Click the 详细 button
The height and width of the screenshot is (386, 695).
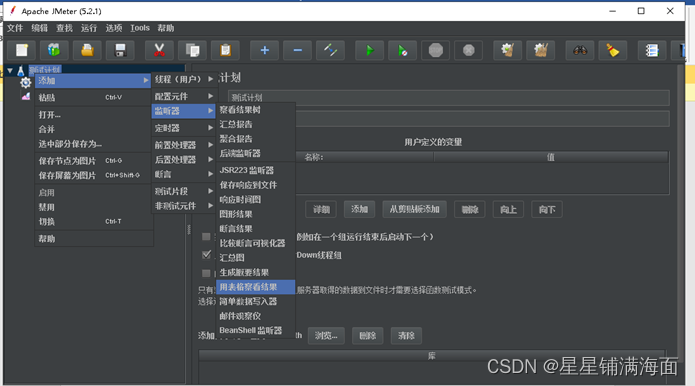point(321,210)
